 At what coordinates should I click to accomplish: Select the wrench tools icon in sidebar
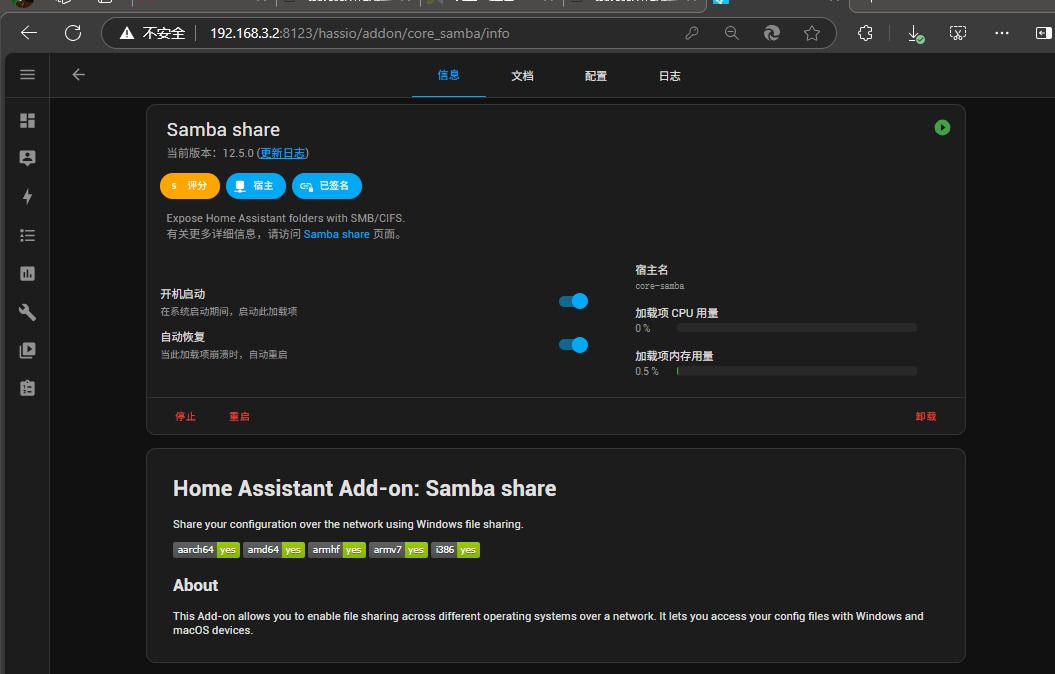coord(27,312)
